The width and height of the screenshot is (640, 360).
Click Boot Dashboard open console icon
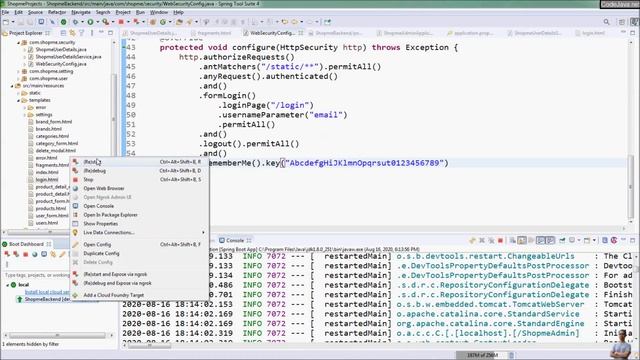click(44, 254)
